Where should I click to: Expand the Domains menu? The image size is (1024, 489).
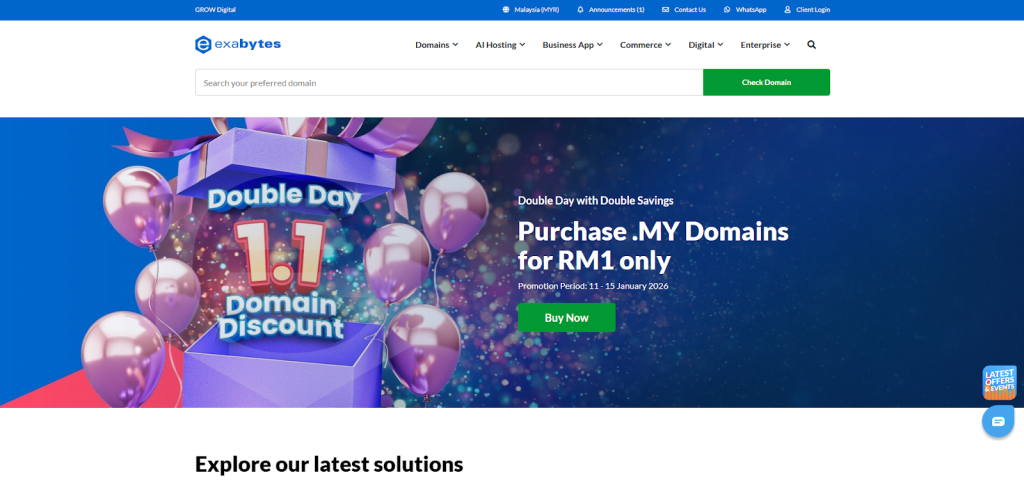[x=437, y=45]
